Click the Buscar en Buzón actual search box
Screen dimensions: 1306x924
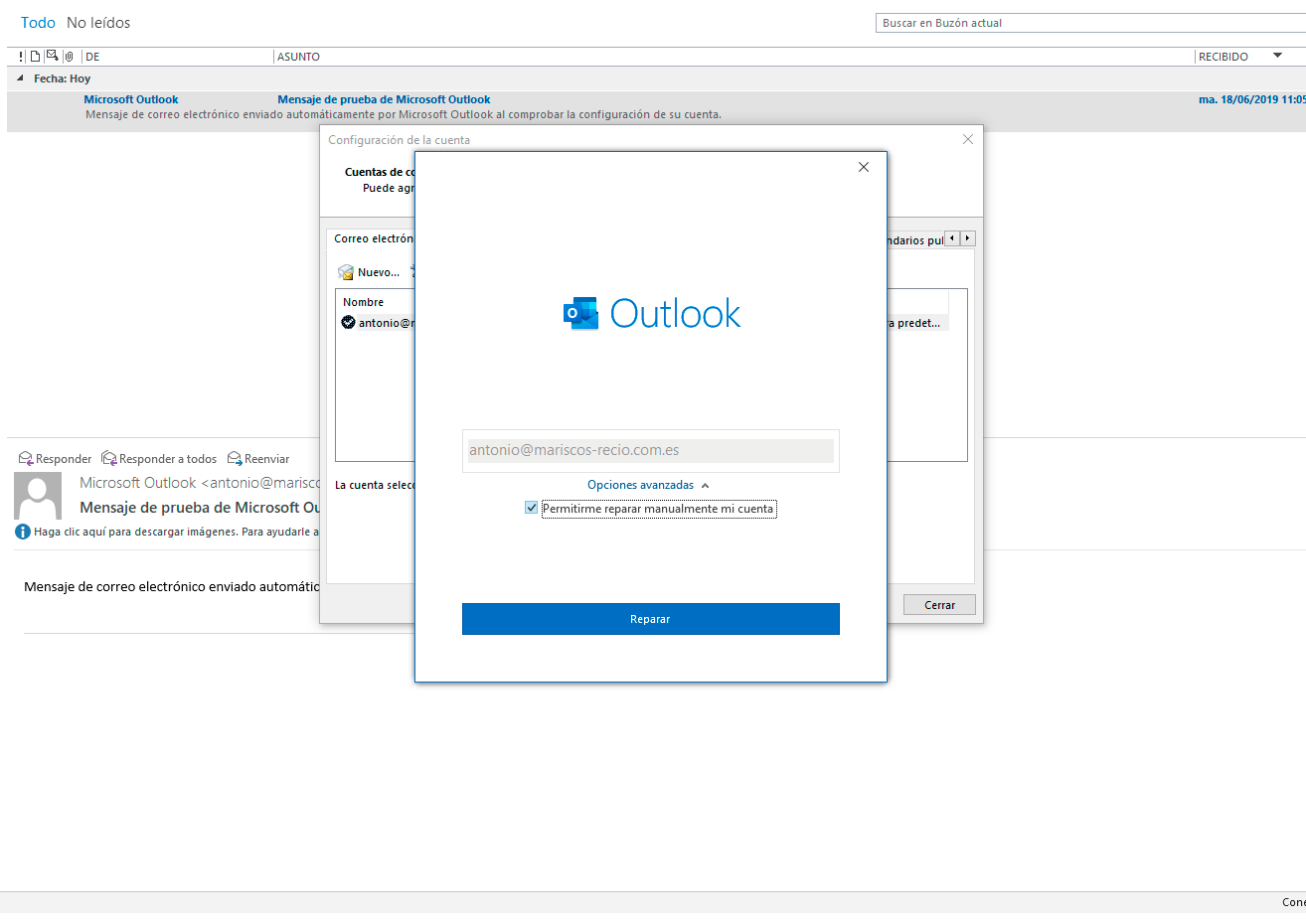tap(1090, 23)
